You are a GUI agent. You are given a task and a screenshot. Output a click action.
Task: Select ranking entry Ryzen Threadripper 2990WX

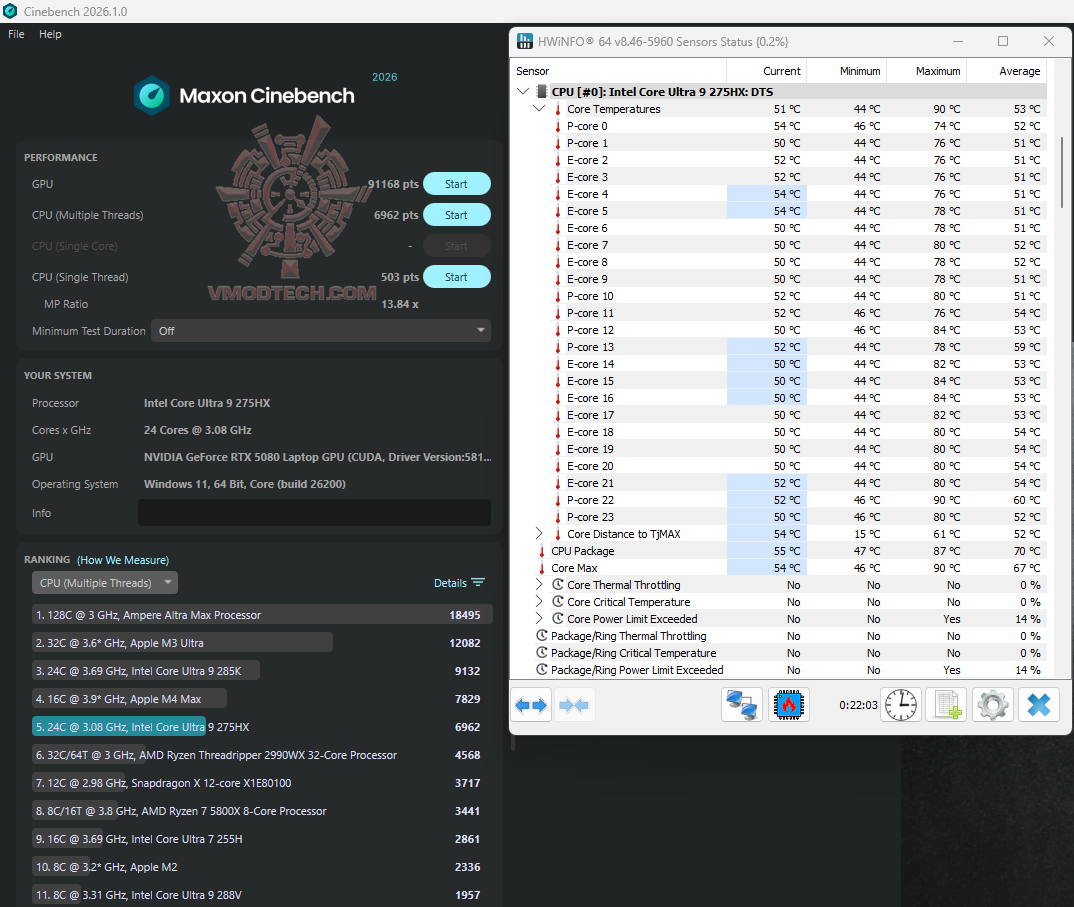(262, 755)
